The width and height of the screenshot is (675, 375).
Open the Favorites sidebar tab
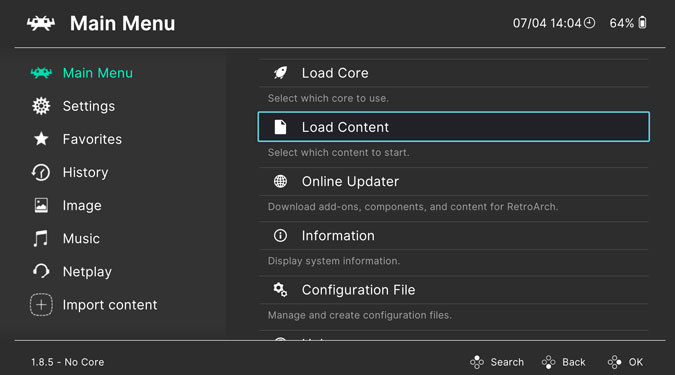coord(92,139)
